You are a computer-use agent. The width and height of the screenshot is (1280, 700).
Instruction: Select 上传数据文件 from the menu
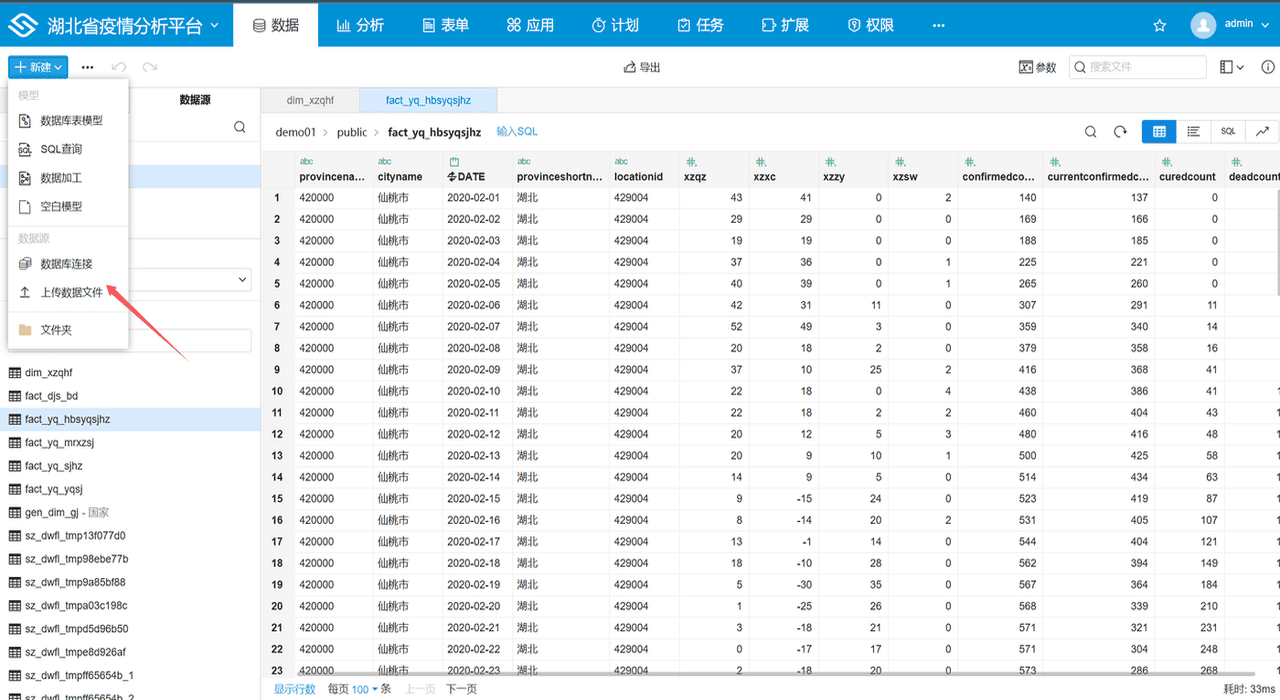pos(71,292)
